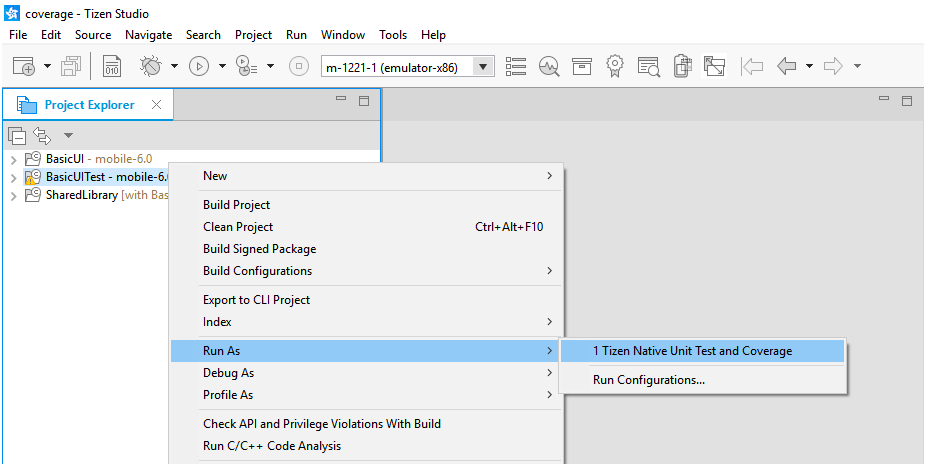Image resolution: width=927 pixels, height=469 pixels.
Task: Click the Debug bug icon in toolbar
Action: pyautogui.click(x=150, y=67)
